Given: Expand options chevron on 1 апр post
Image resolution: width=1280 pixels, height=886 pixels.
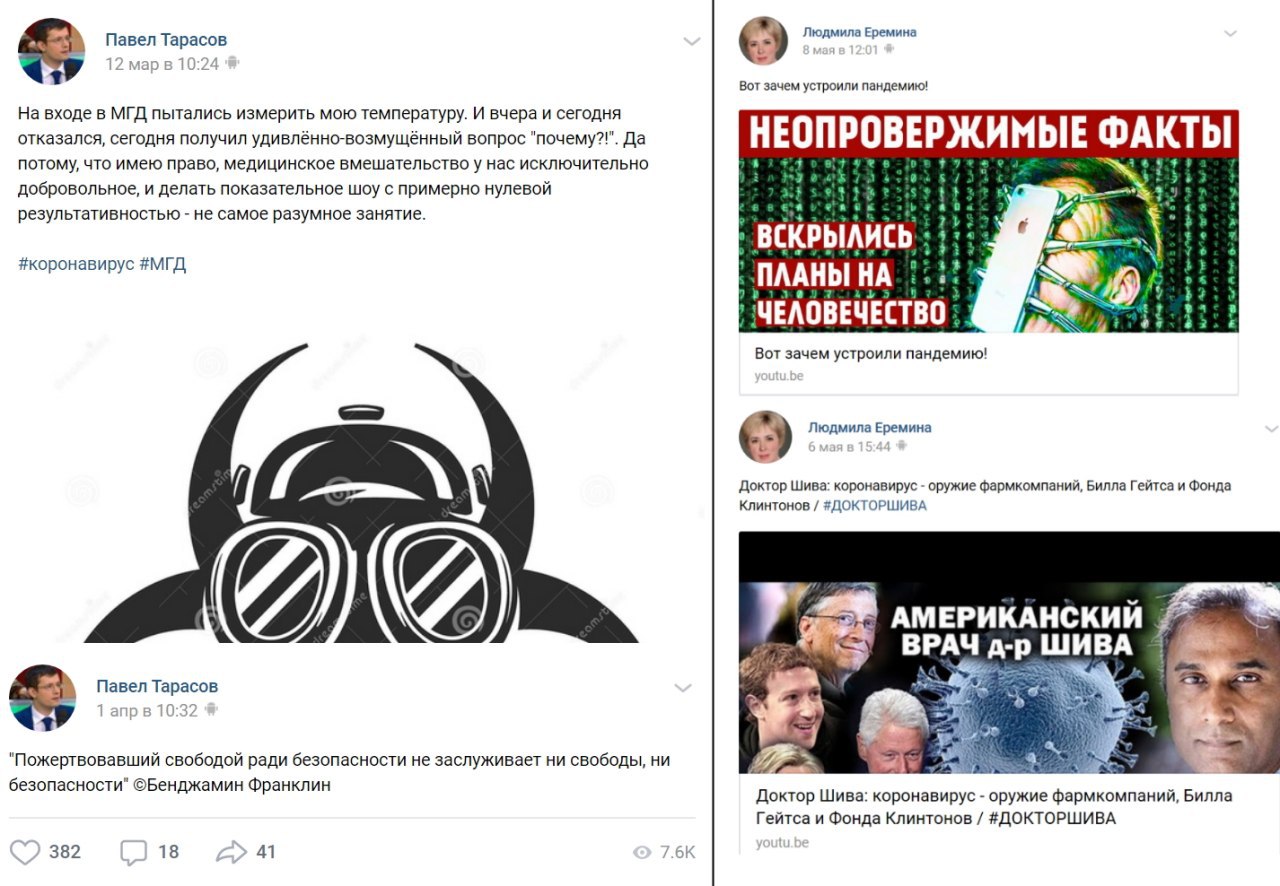Looking at the screenshot, I should click(683, 688).
